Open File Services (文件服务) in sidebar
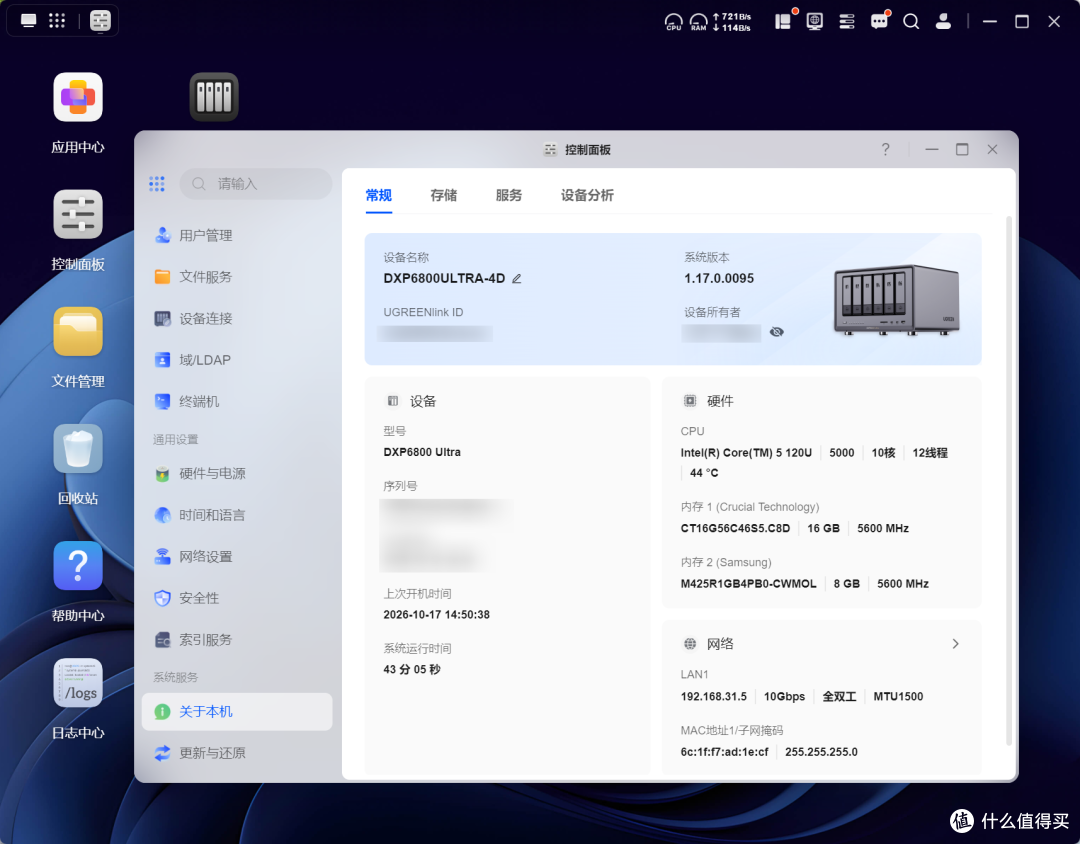 coord(237,277)
